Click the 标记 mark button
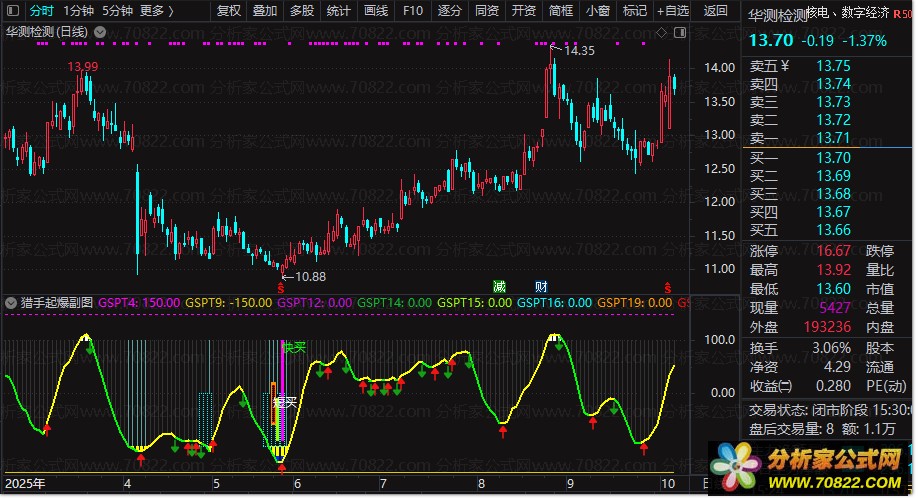Screen dimensions: 918x499 [634, 11]
